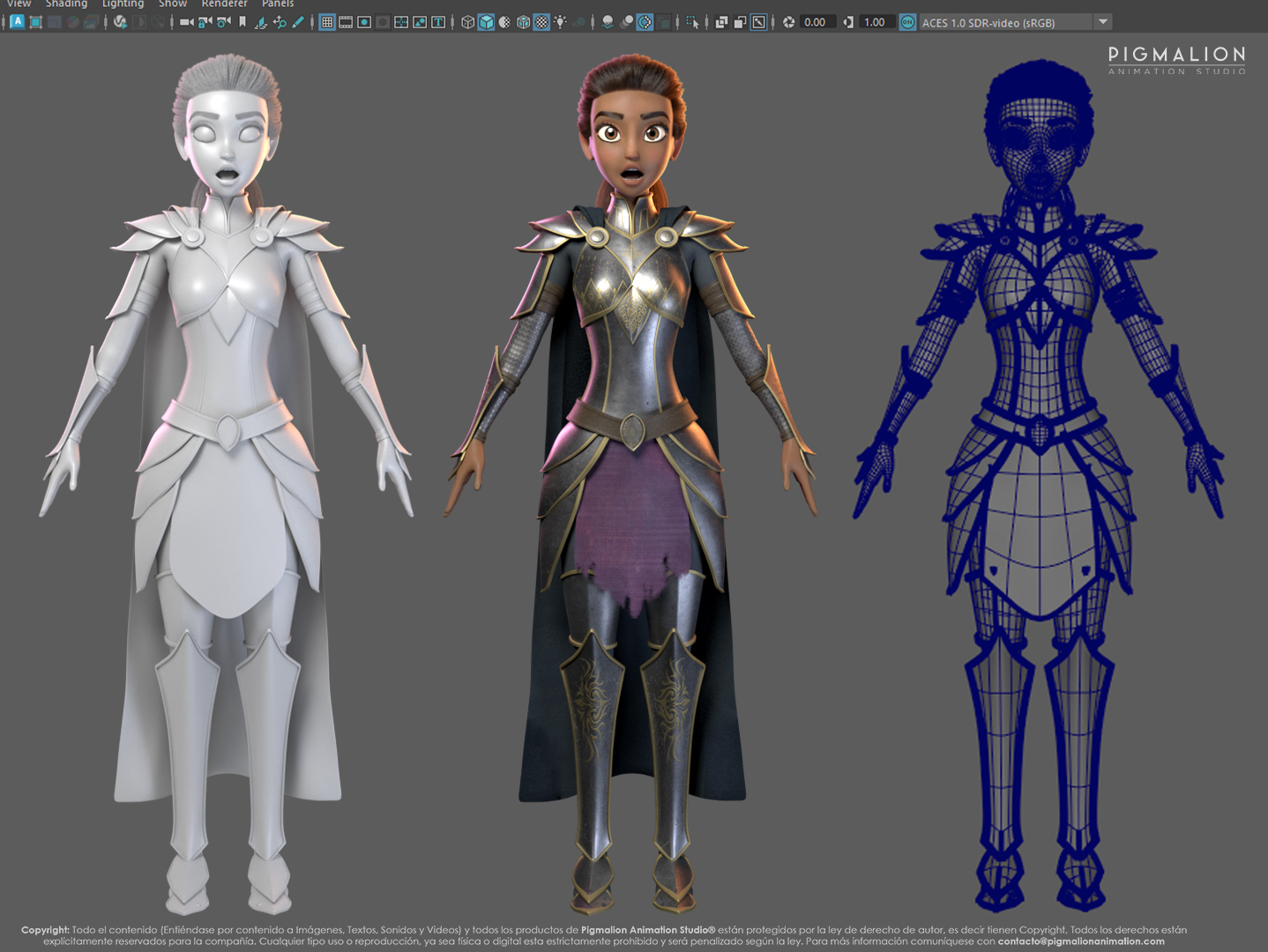
Task: Click the Exposure value field showing 0.00
Action: pos(816,22)
